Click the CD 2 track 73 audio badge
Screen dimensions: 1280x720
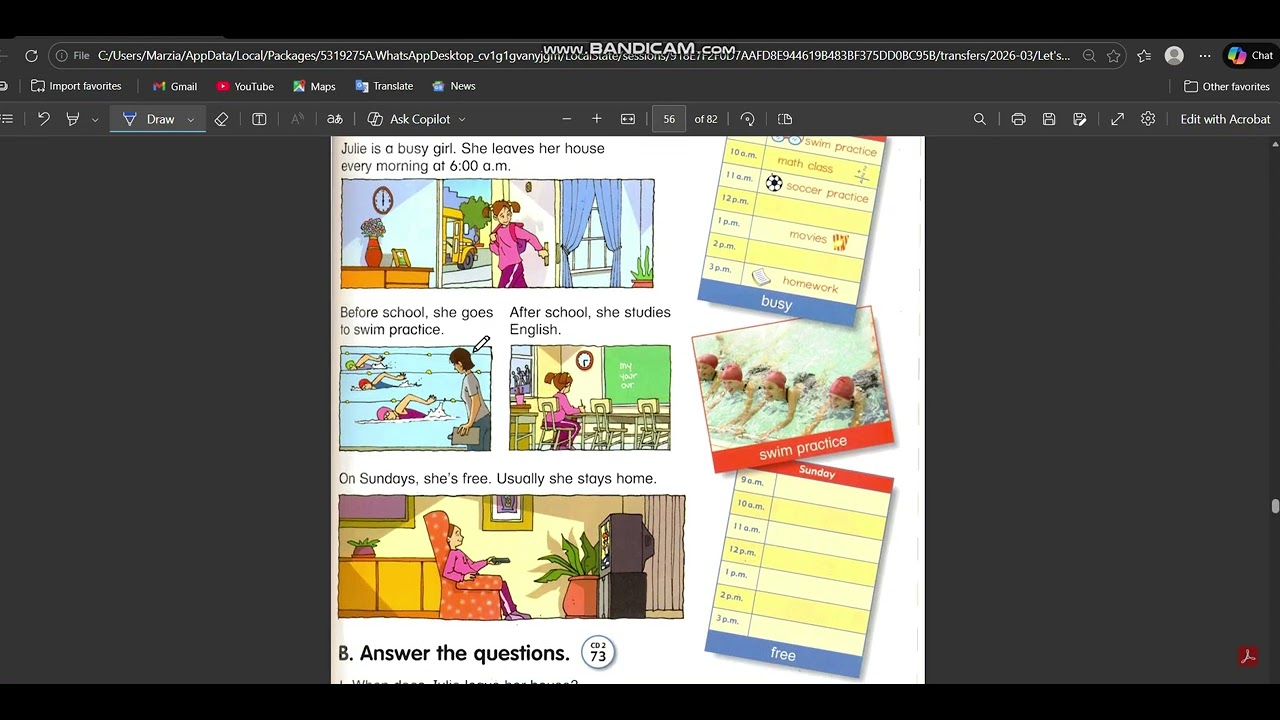(598, 653)
